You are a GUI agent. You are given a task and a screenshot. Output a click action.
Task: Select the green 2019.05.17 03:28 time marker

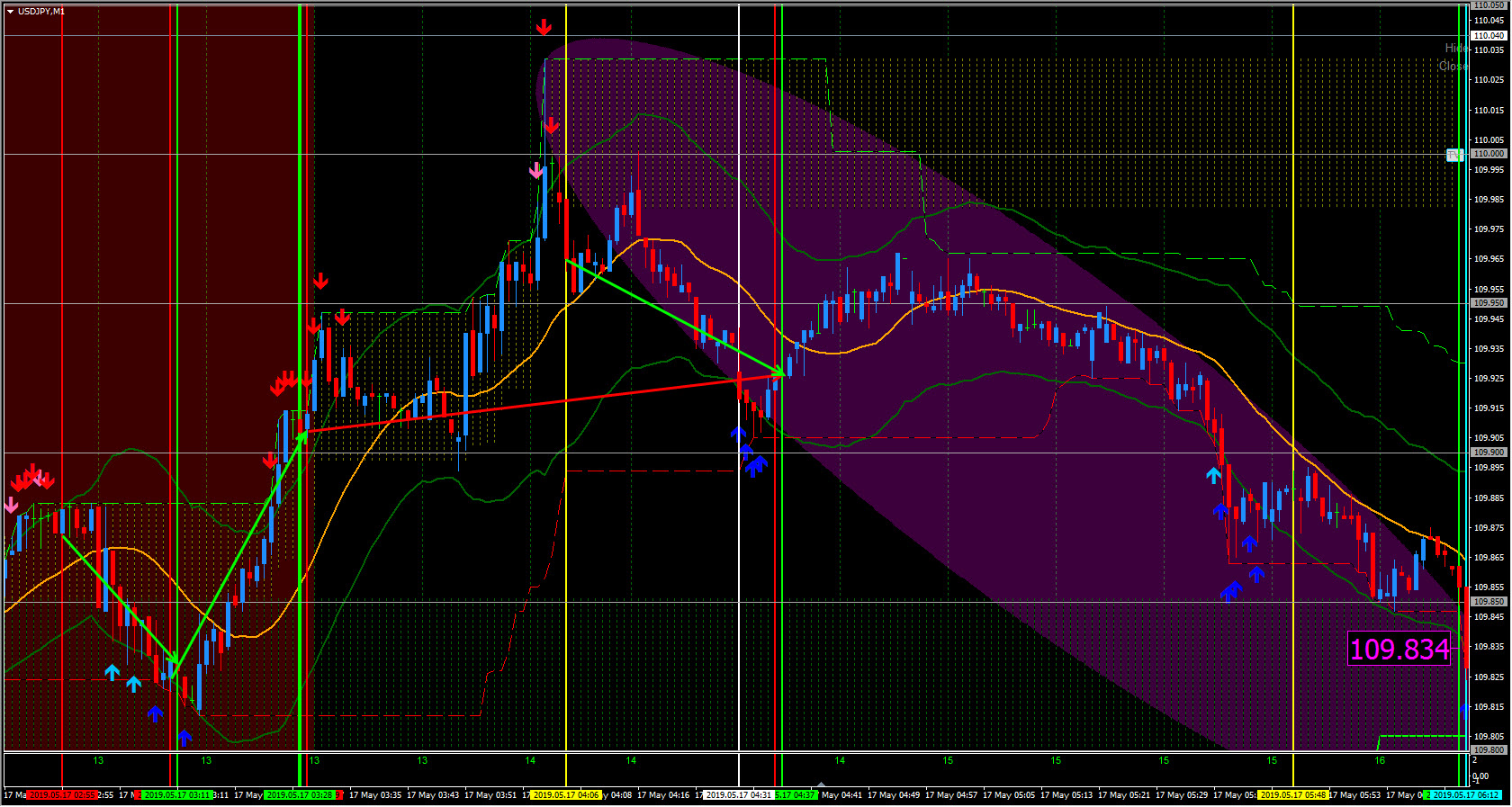point(300,795)
